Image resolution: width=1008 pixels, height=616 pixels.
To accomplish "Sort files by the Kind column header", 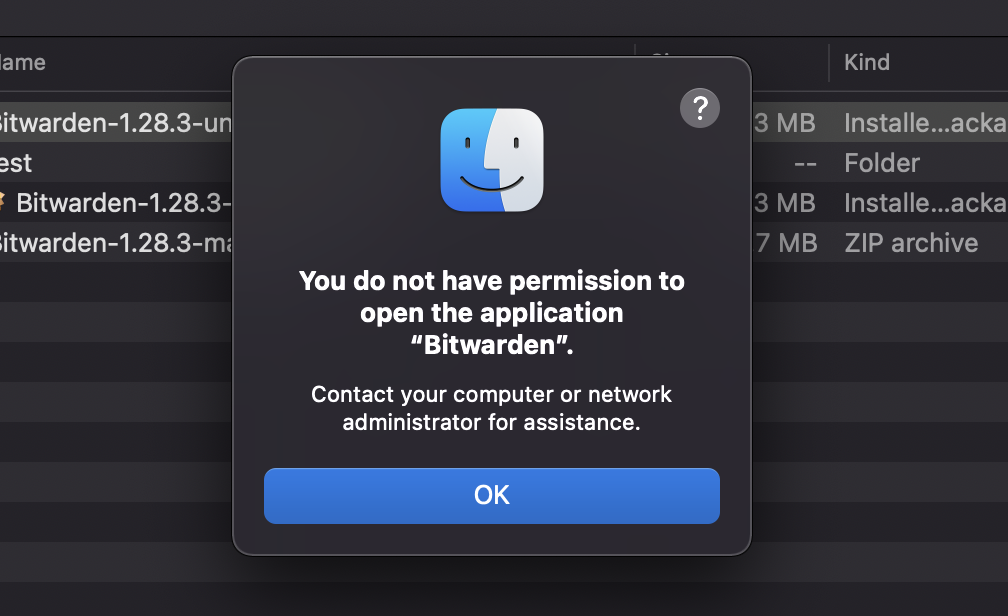I will [x=866, y=62].
